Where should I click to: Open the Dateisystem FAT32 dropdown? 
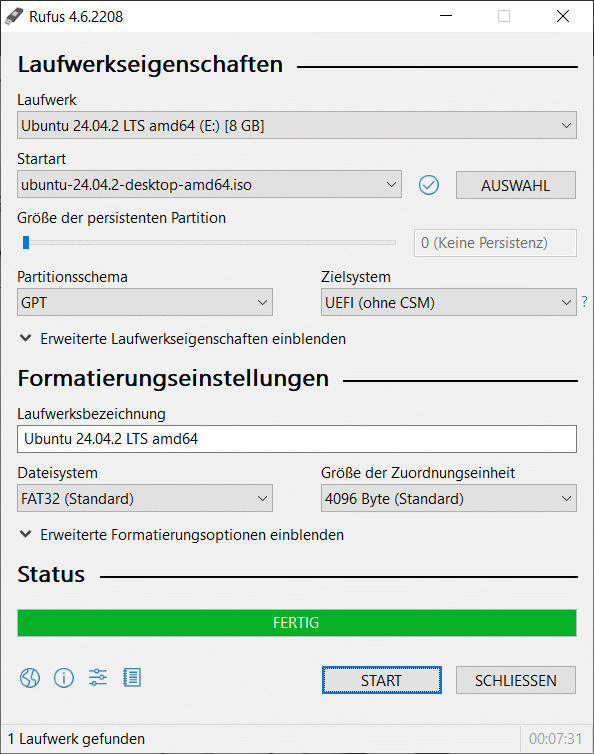145,498
